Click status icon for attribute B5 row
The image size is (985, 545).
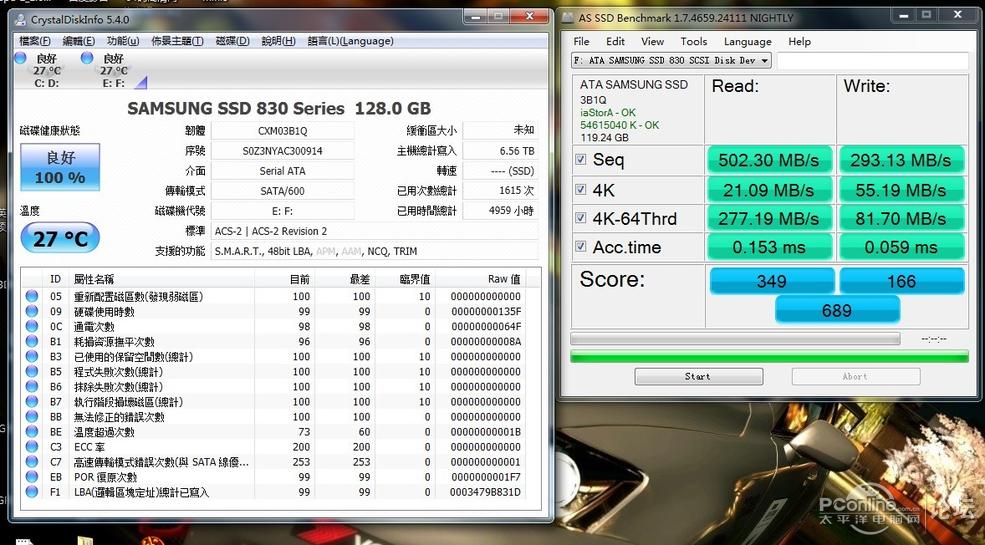coord(31,372)
